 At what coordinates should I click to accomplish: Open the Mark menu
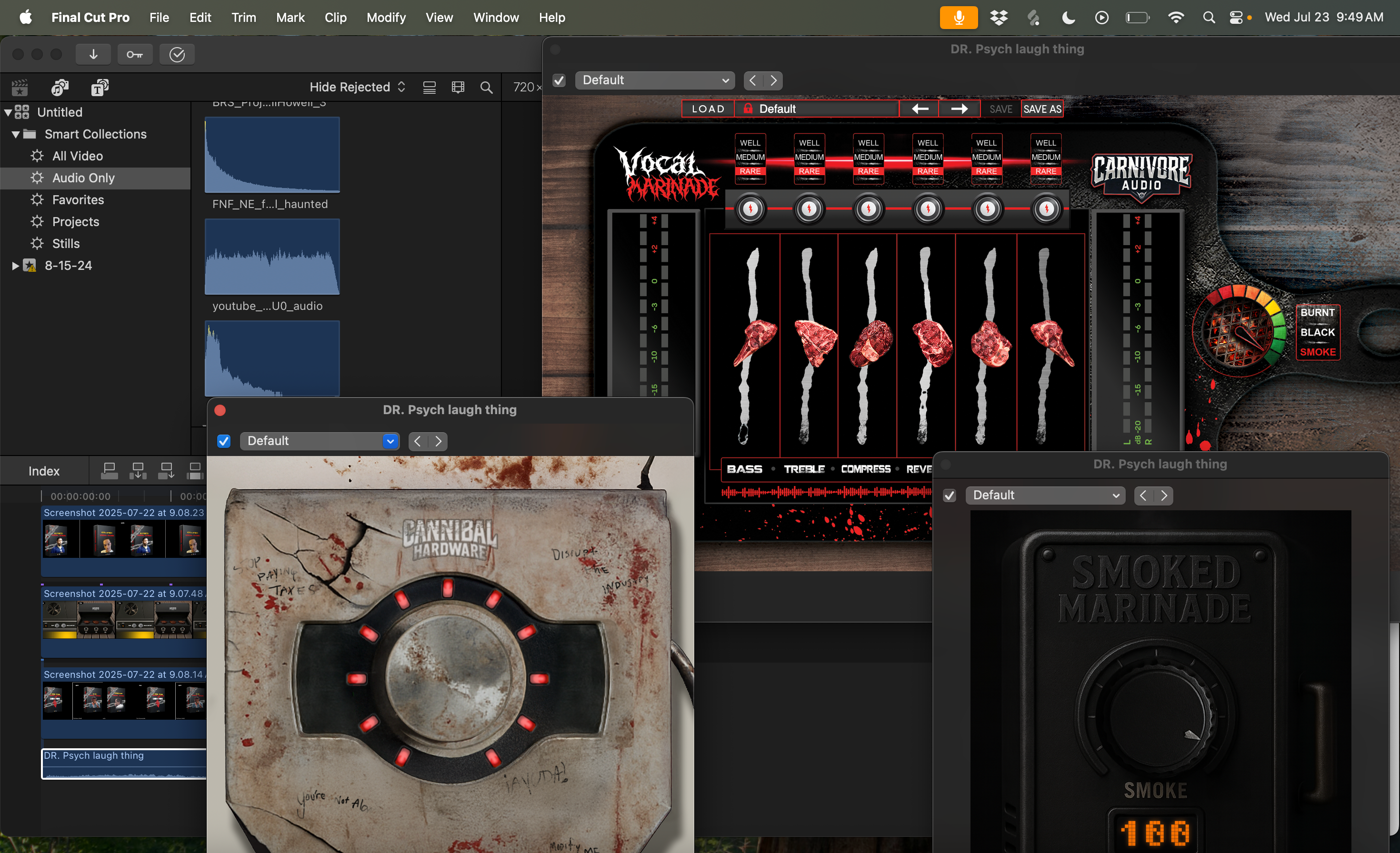click(x=290, y=18)
